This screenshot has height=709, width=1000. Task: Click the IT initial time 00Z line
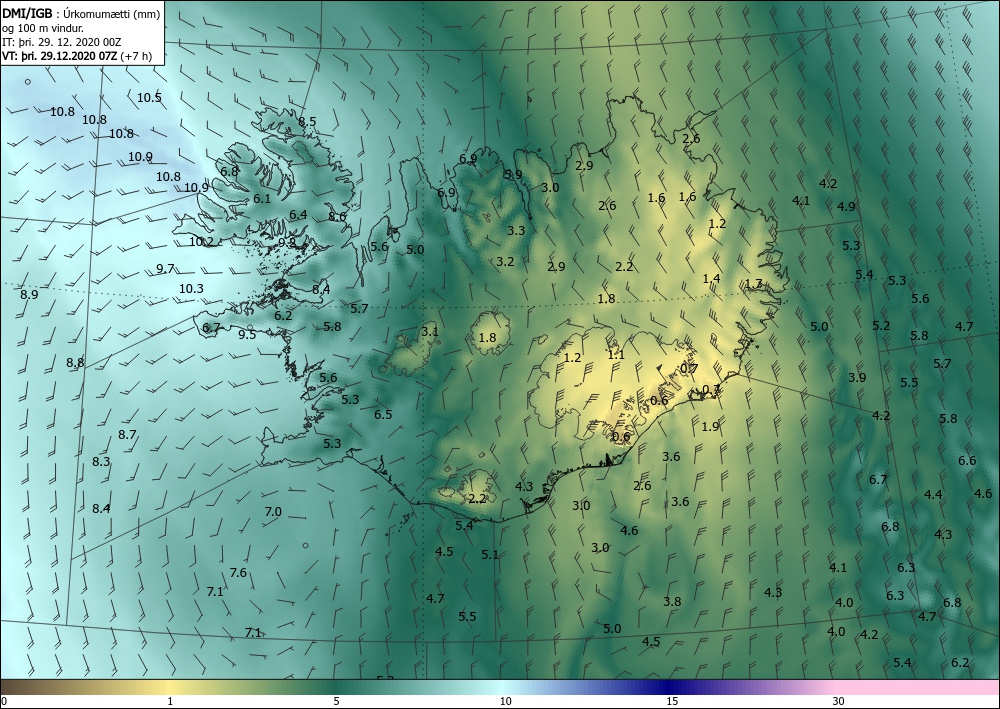point(62,42)
